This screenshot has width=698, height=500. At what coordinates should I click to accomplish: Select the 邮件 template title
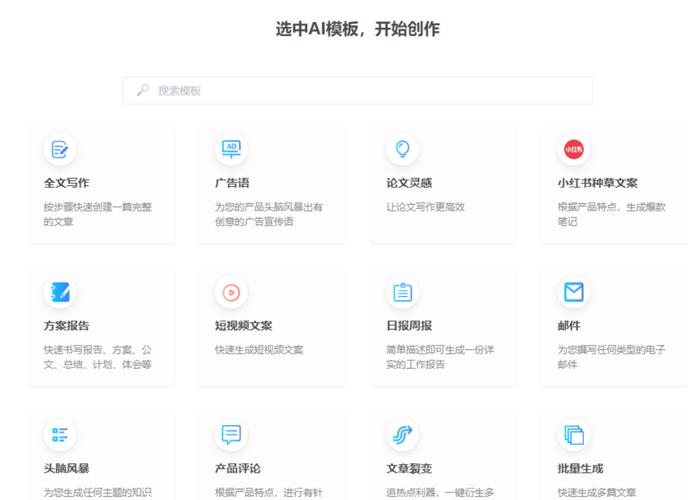click(x=569, y=326)
